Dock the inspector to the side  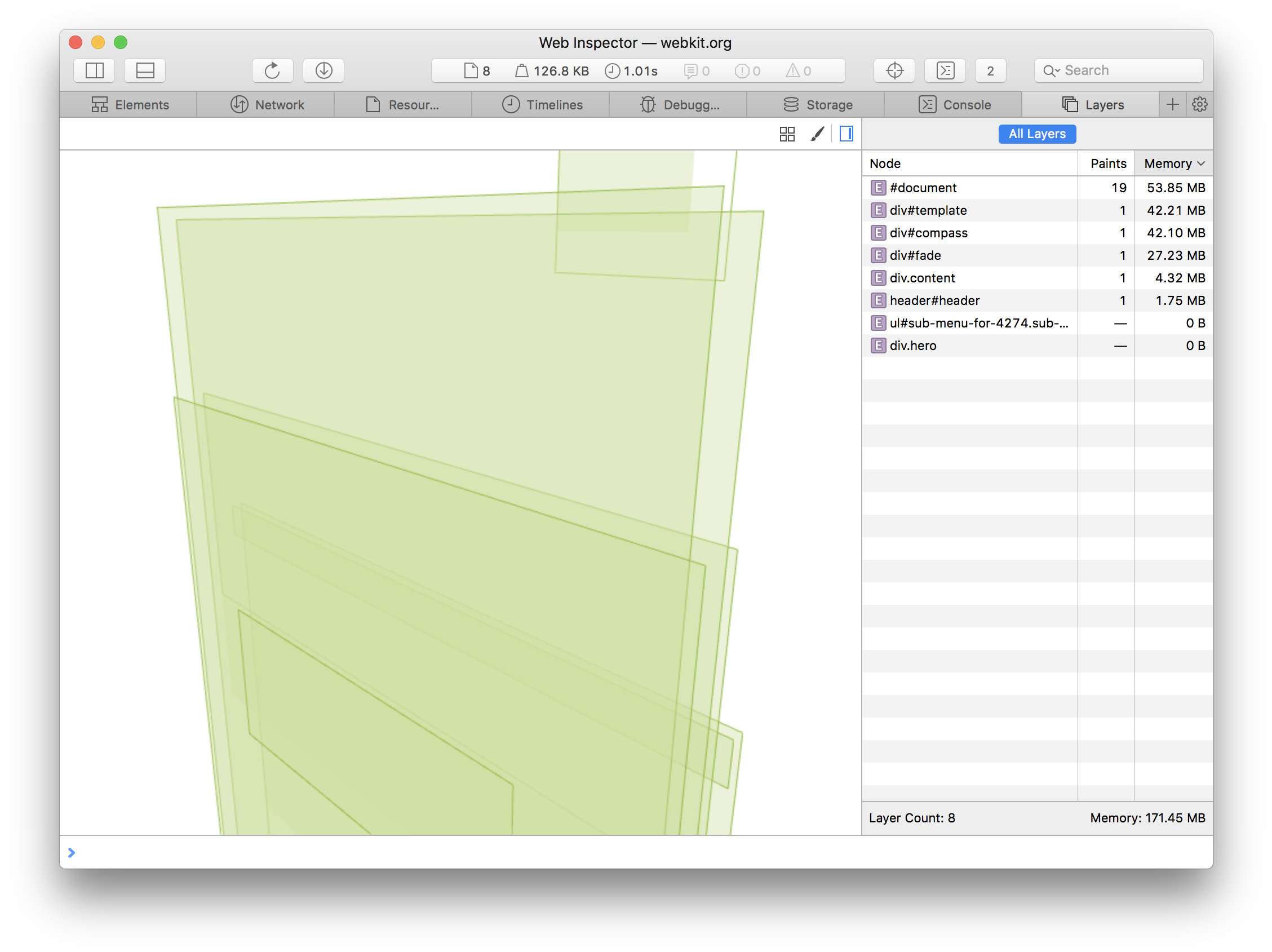[94, 70]
